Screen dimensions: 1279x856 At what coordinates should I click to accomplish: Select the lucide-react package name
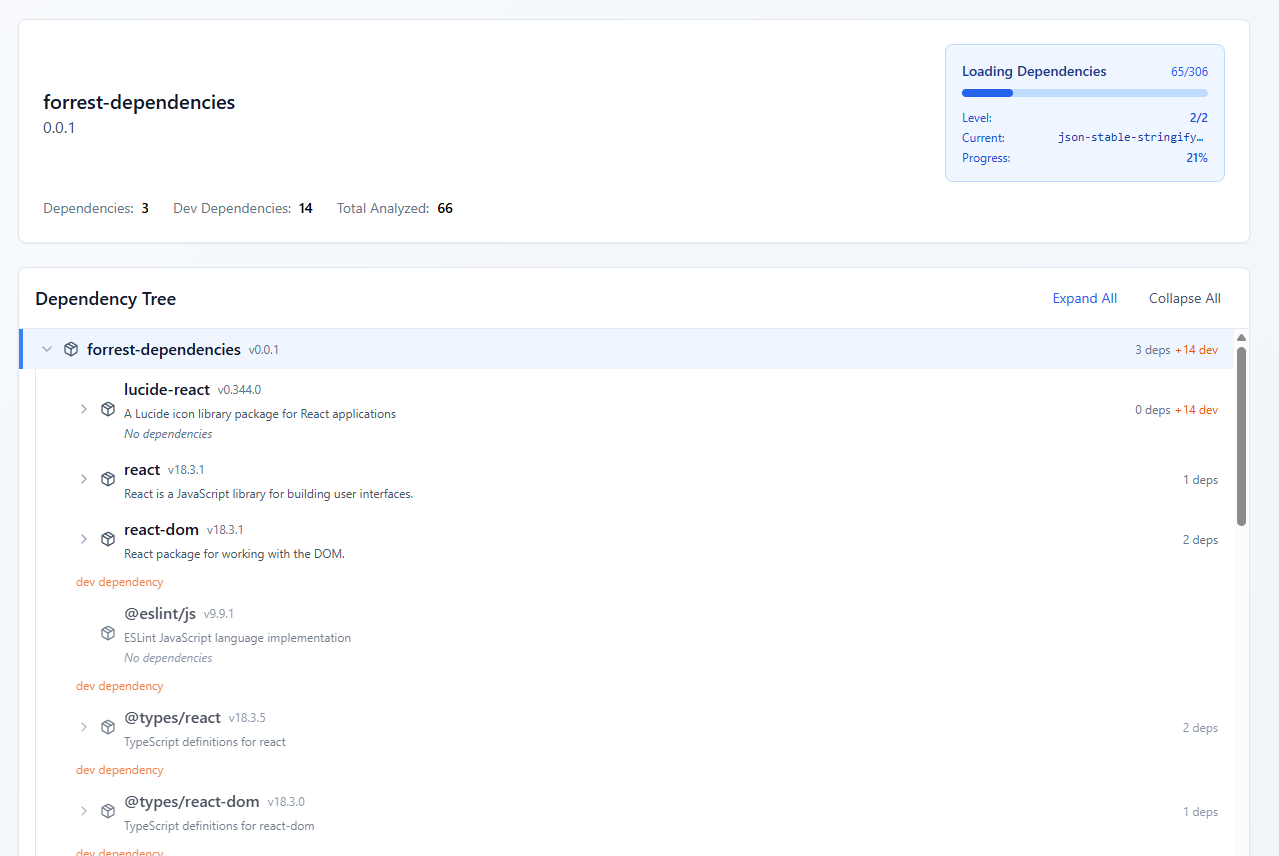click(x=167, y=389)
